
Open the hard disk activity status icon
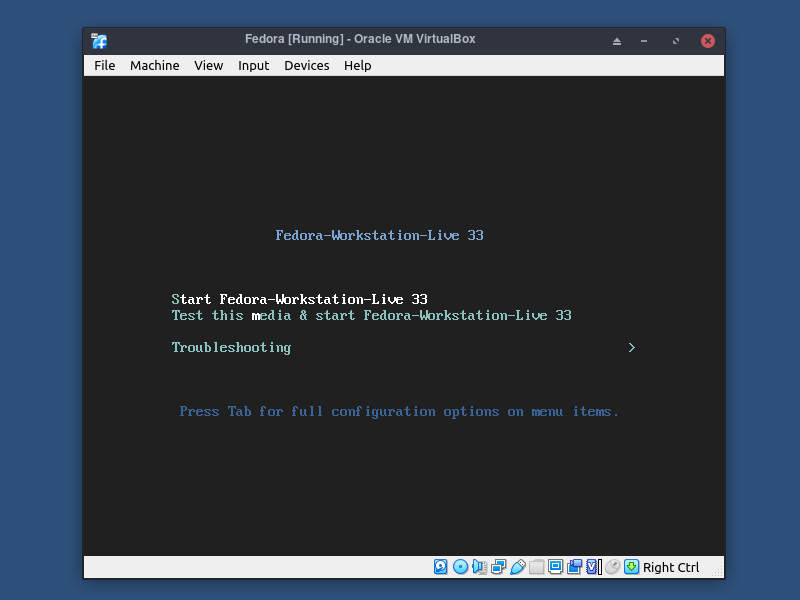[440, 567]
